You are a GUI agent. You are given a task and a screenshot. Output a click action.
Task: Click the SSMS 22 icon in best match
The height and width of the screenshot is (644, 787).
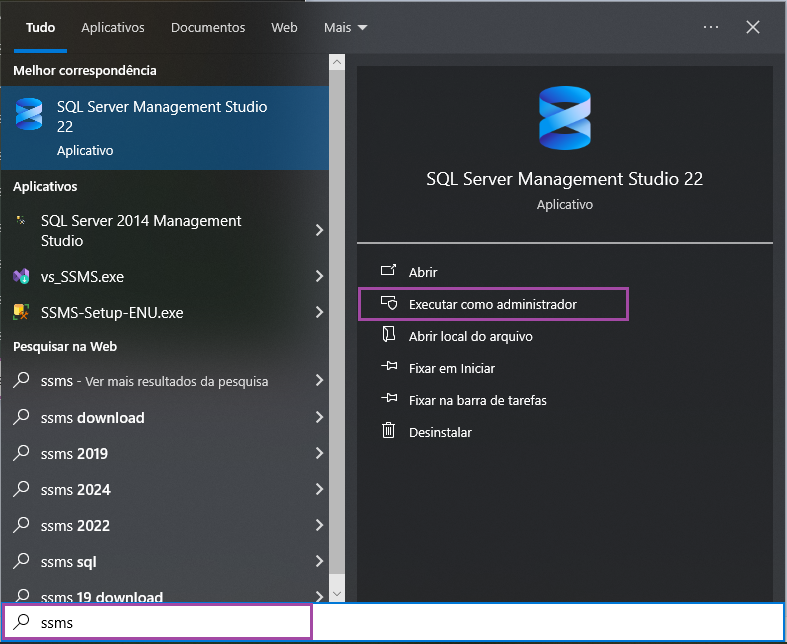pyautogui.click(x=29, y=115)
